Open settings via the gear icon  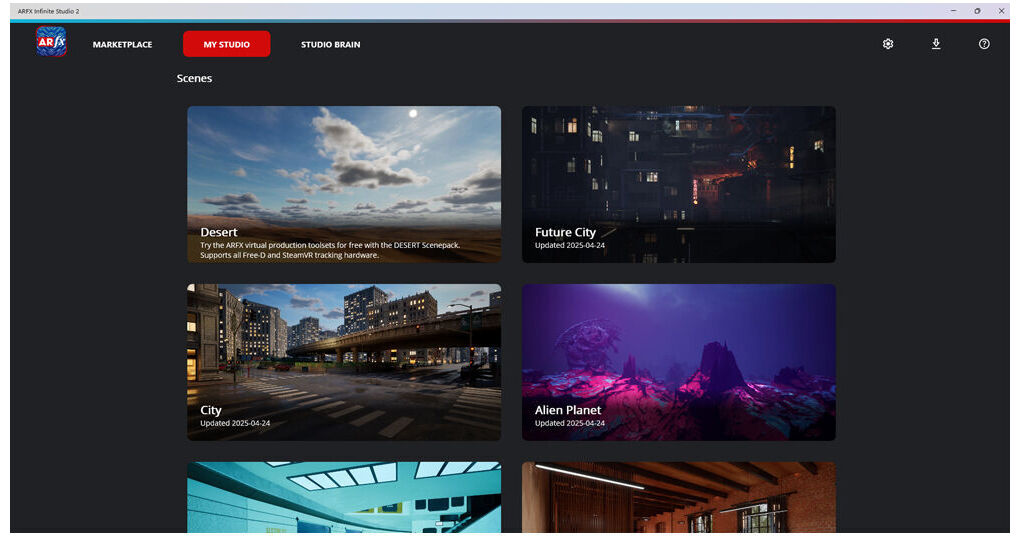888,44
